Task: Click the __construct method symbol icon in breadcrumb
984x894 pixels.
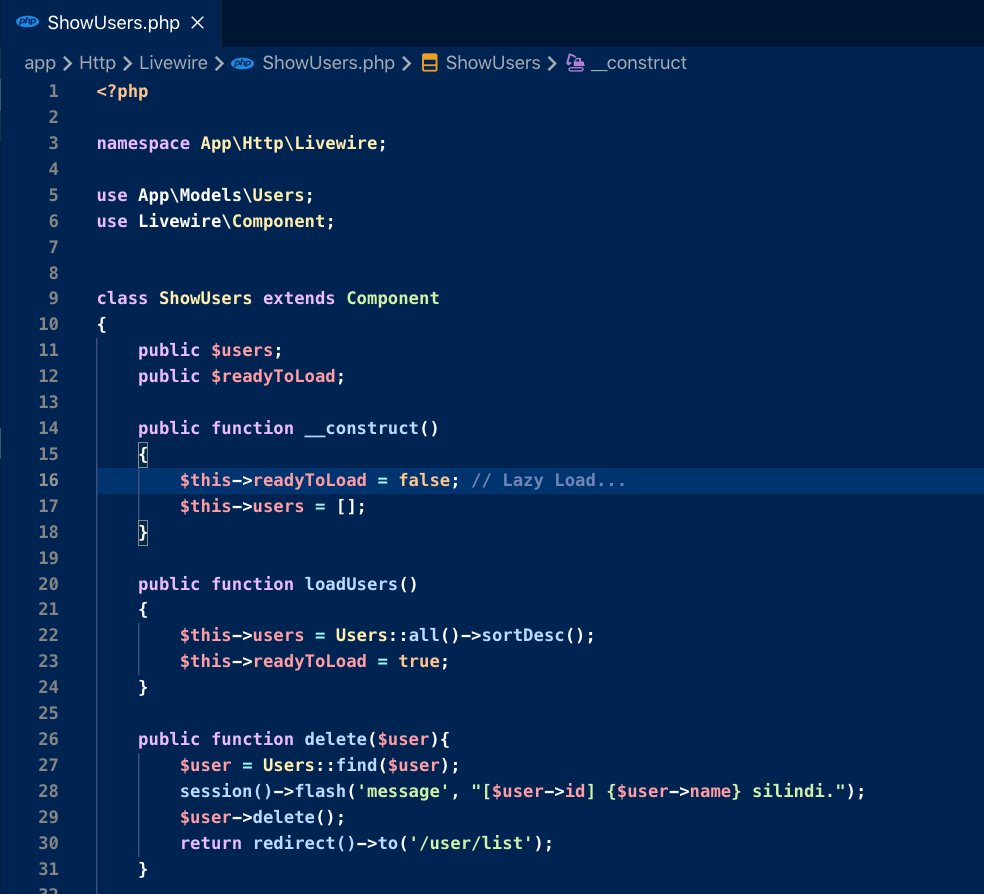Action: (x=575, y=63)
